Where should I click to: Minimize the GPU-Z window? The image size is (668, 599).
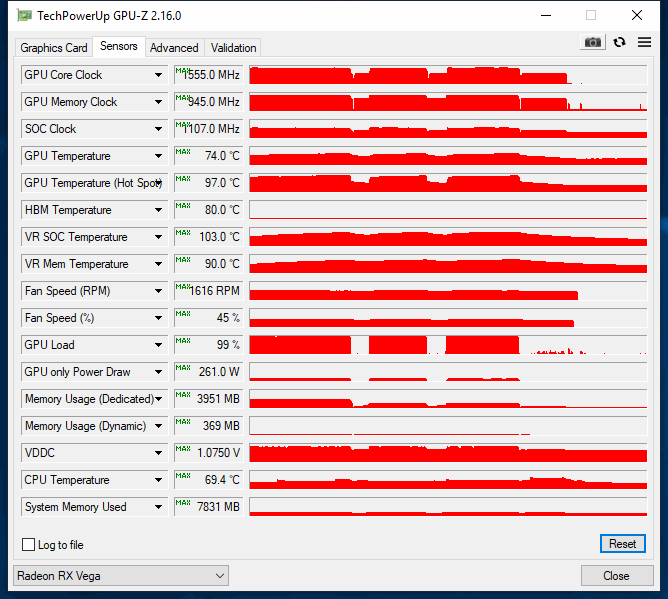click(x=546, y=15)
